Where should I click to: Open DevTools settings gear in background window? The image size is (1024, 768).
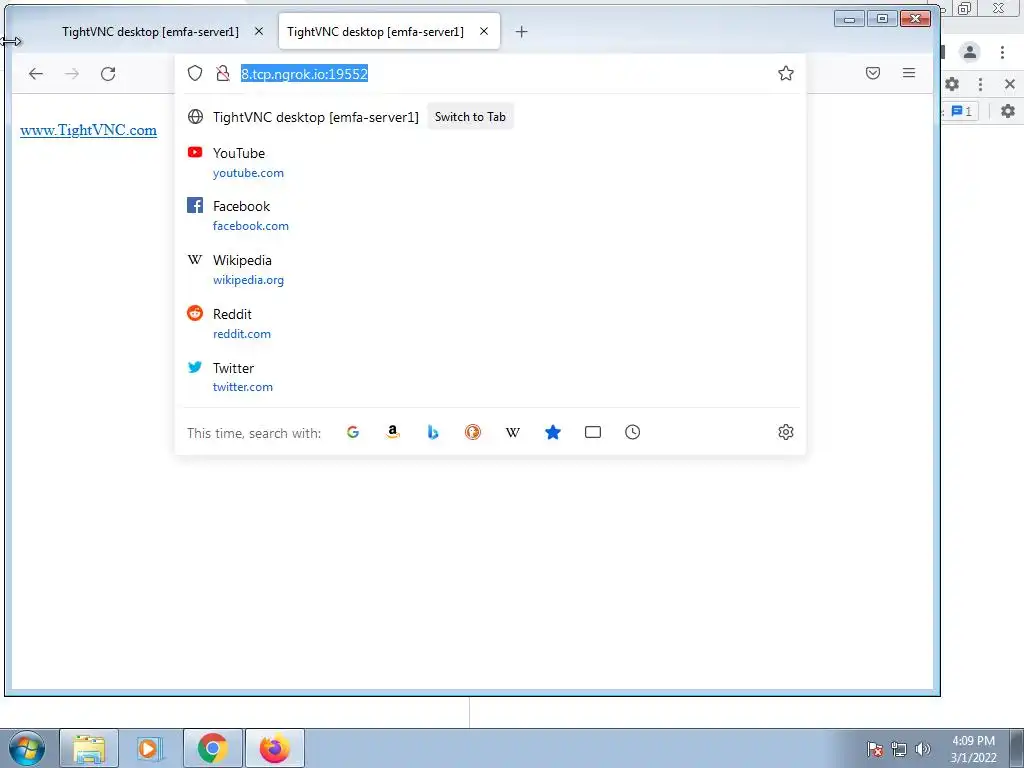[x=952, y=84]
